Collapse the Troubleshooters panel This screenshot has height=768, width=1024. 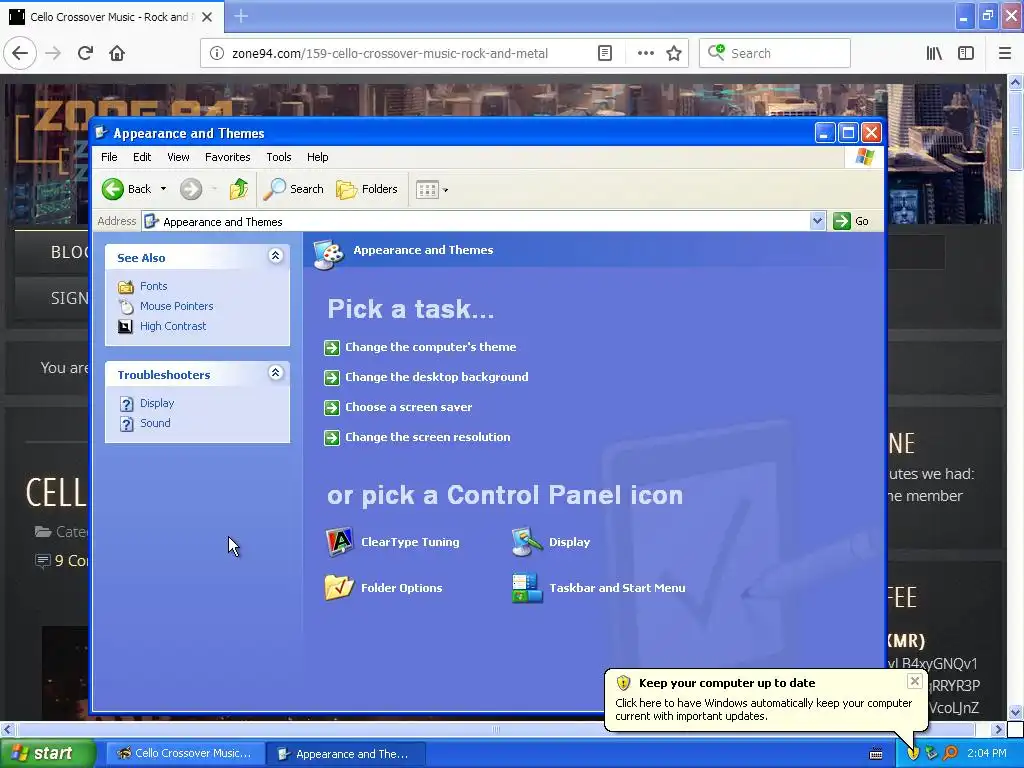tap(276, 373)
